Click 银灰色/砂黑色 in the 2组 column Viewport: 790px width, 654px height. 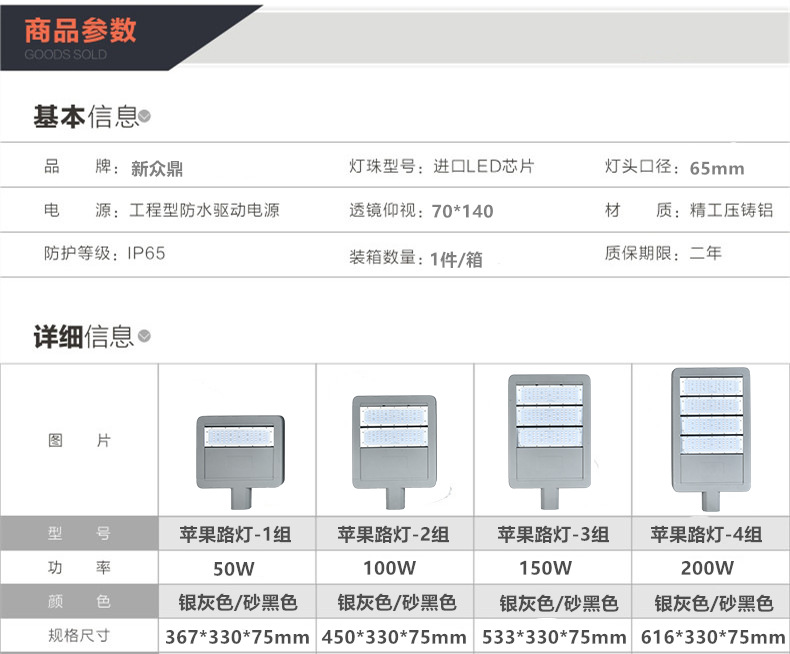pyautogui.click(x=397, y=603)
